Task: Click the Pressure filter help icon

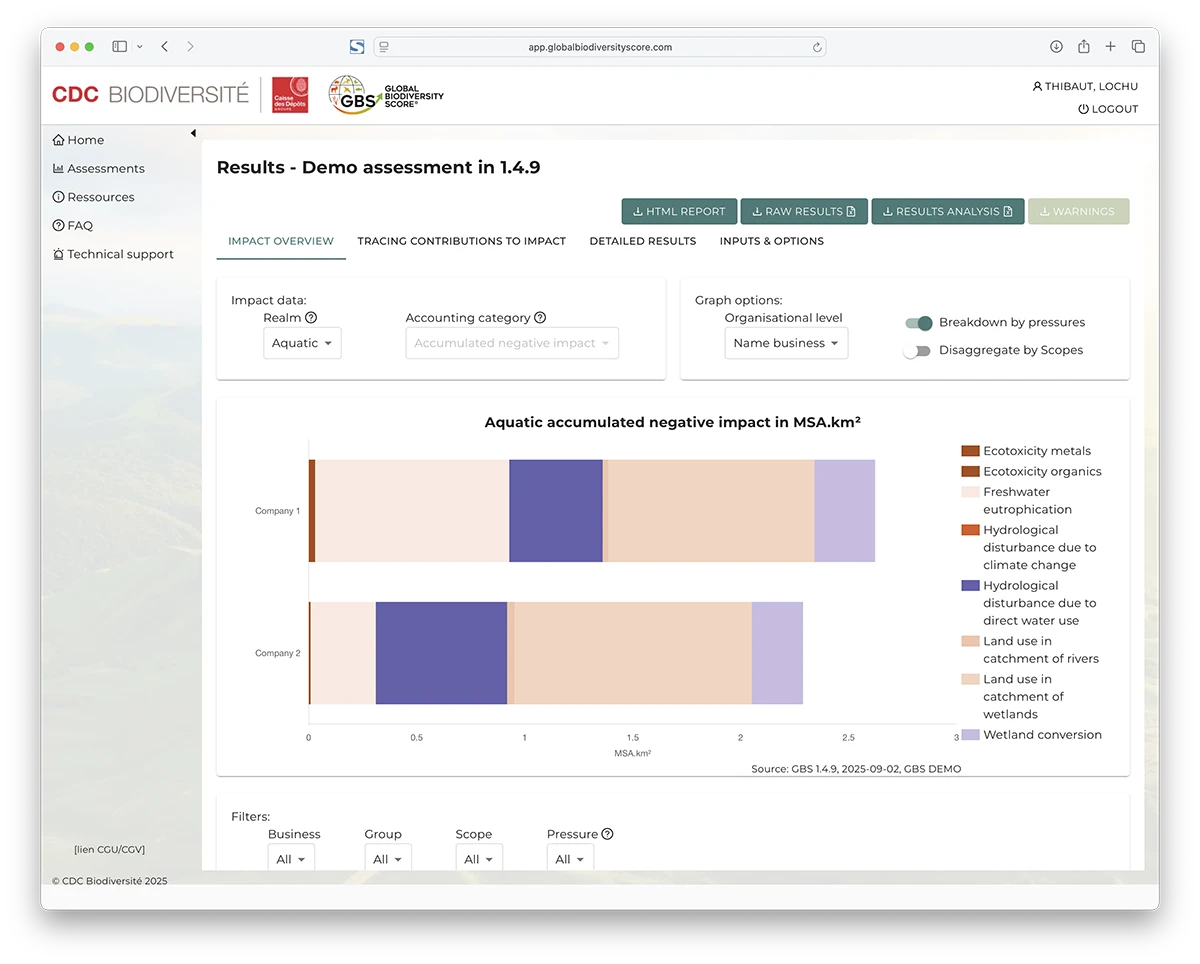Action: click(x=607, y=834)
